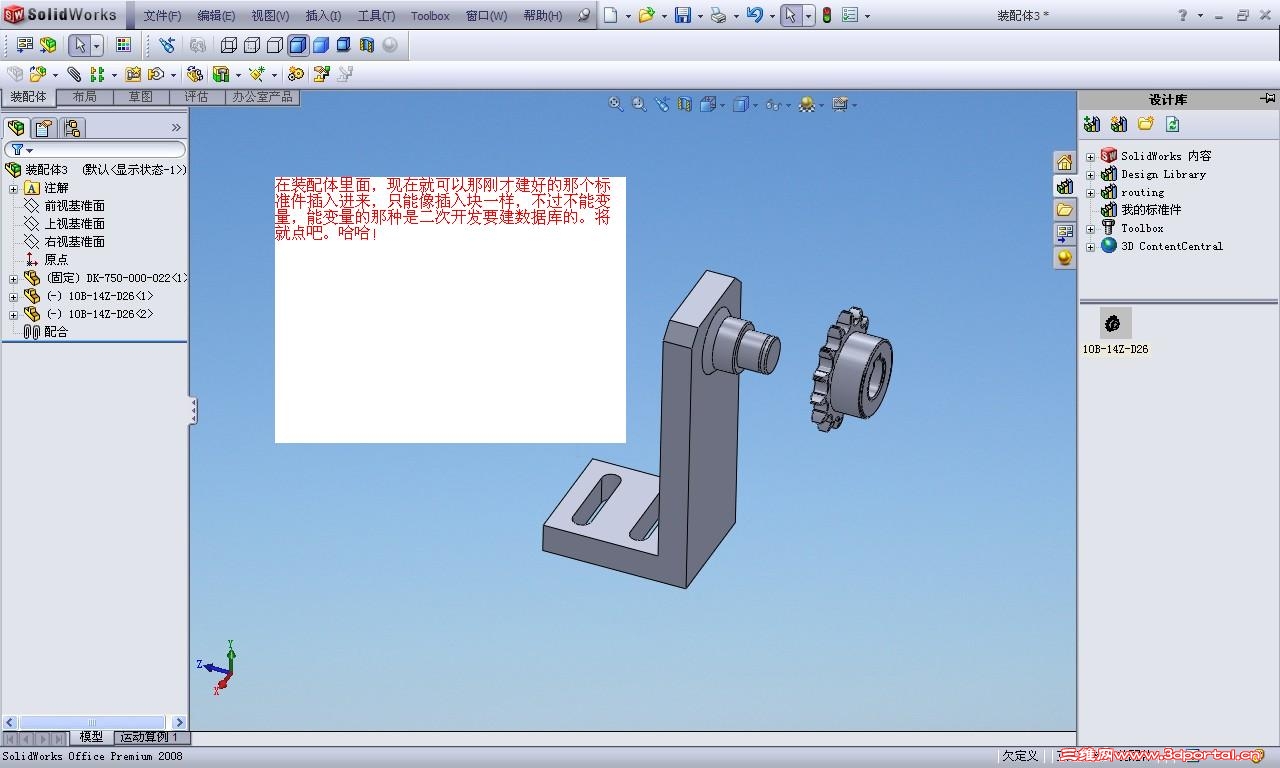
Task: Click the Previous View icon in viewport toolbar
Action: click(x=662, y=104)
